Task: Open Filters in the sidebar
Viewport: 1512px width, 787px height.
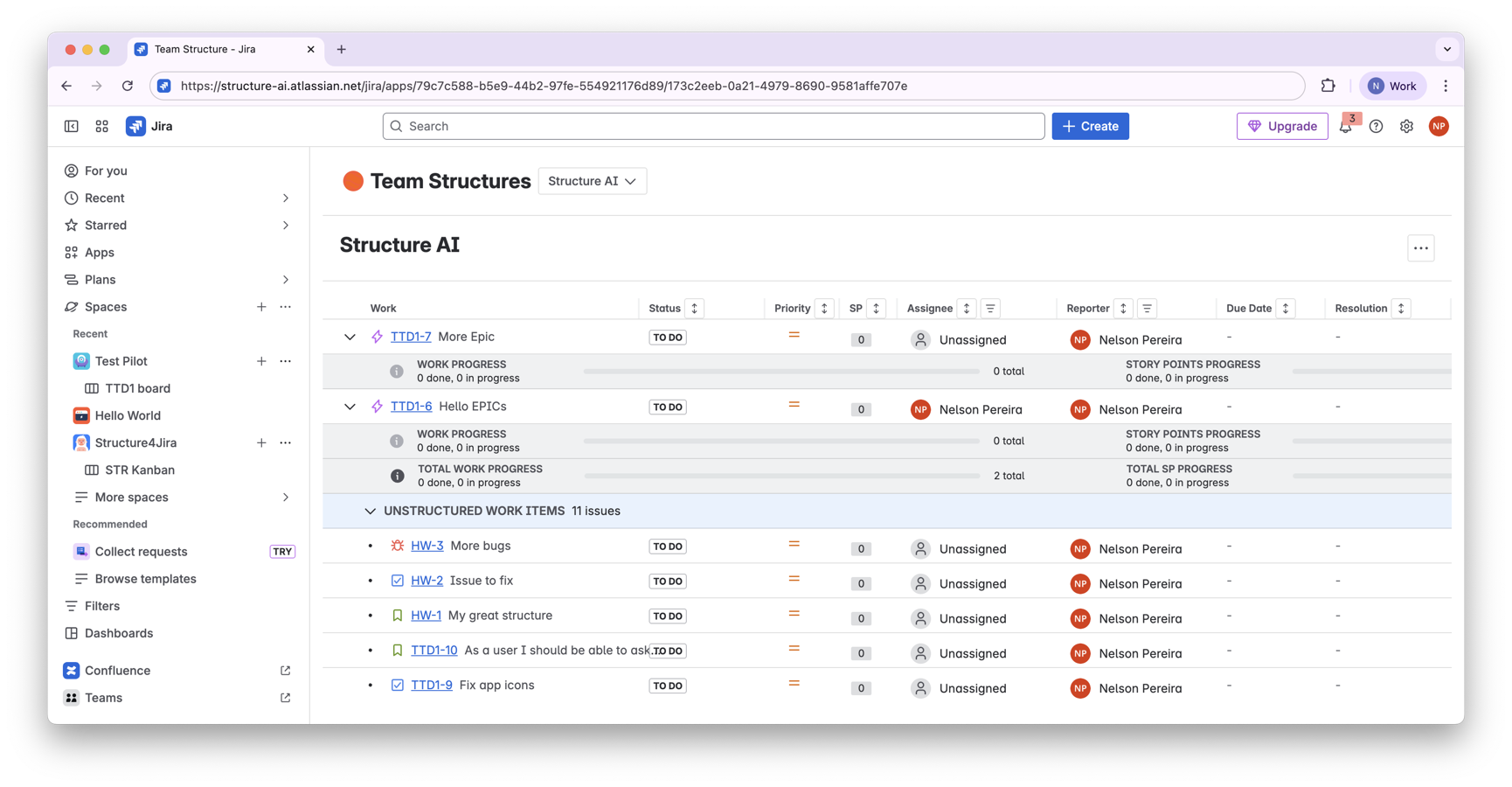Action: click(102, 606)
